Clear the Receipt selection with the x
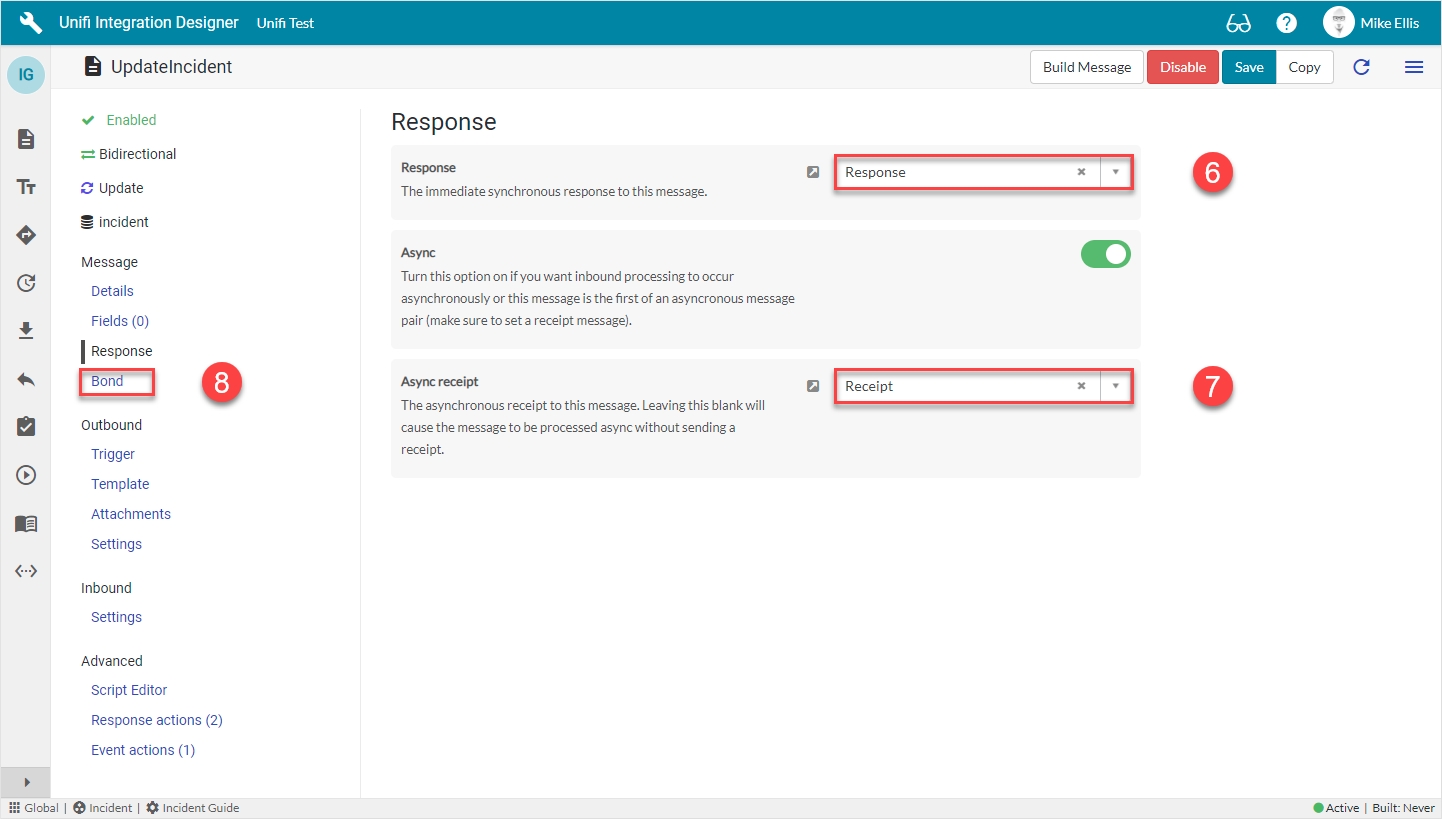The image size is (1442, 819). pos(1081,386)
